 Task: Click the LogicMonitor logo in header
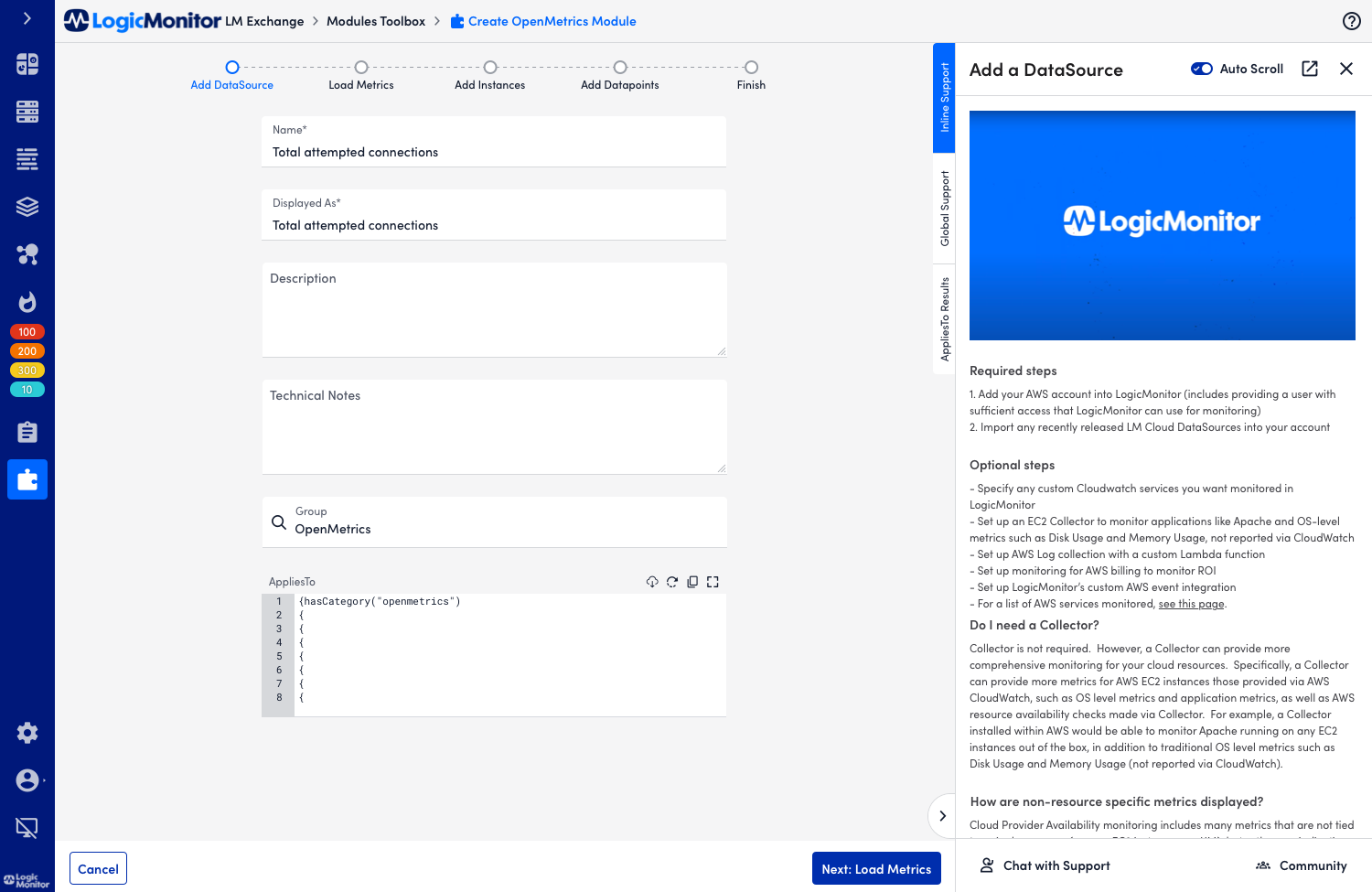pos(143,21)
